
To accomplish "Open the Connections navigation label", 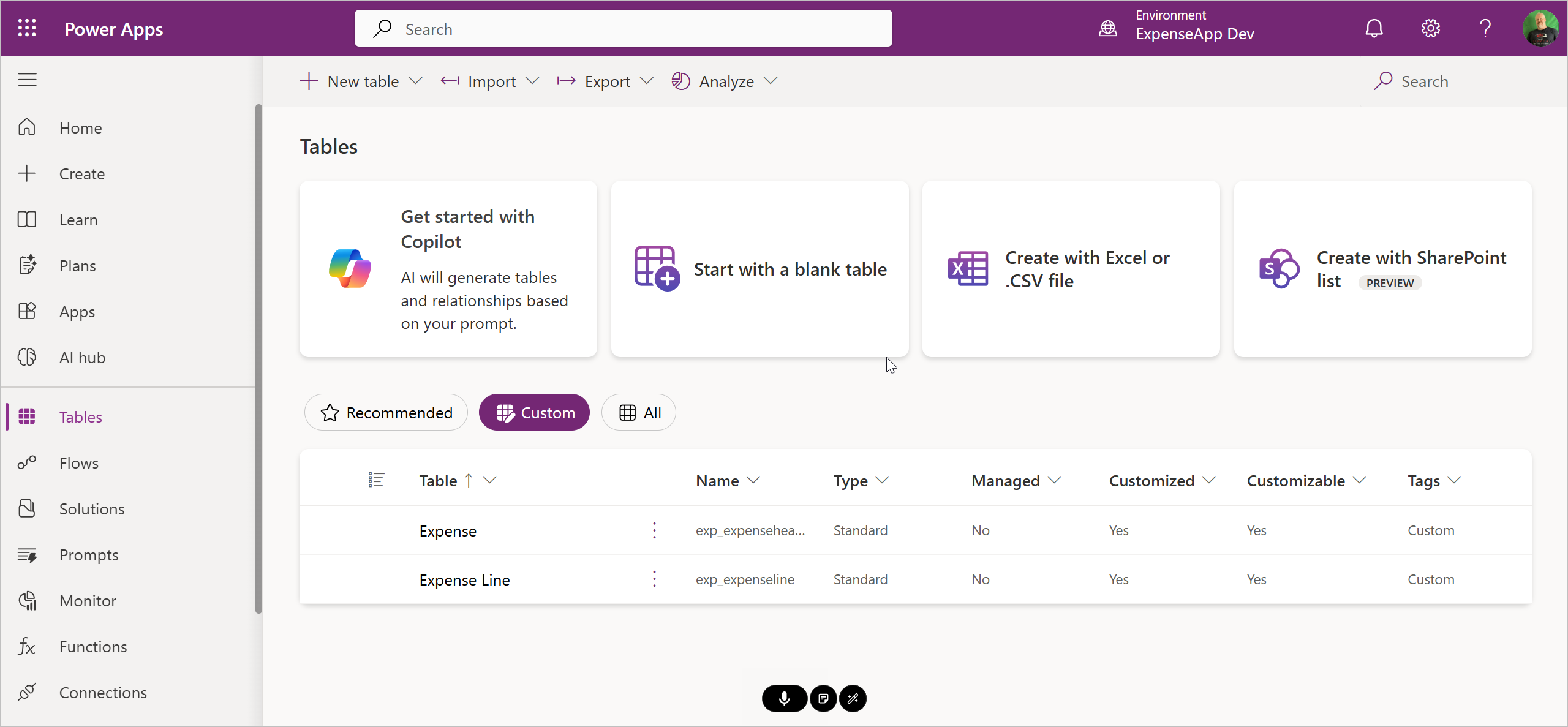I will [103, 693].
